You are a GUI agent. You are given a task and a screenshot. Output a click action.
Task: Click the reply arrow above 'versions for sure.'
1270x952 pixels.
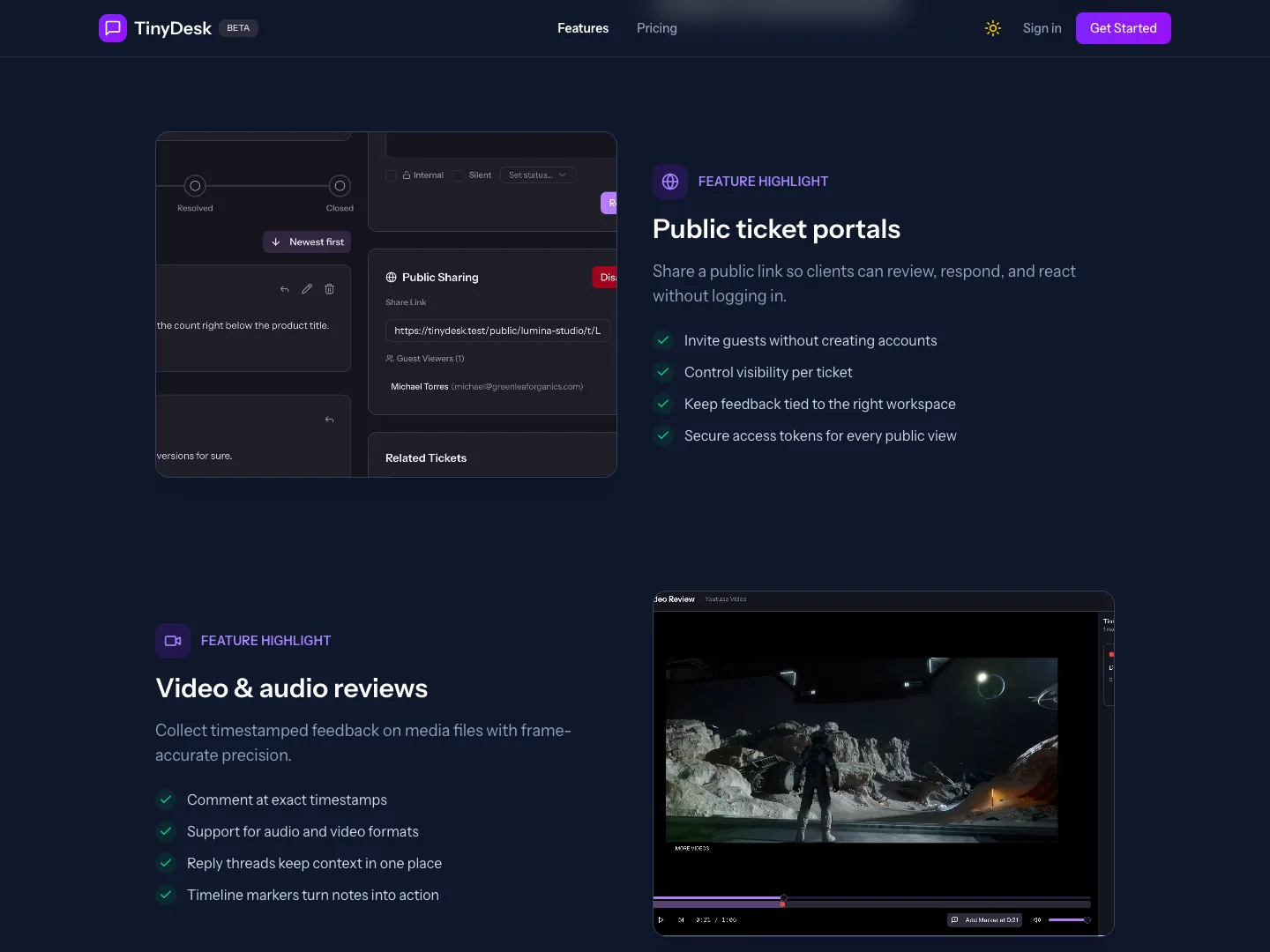[x=330, y=420]
